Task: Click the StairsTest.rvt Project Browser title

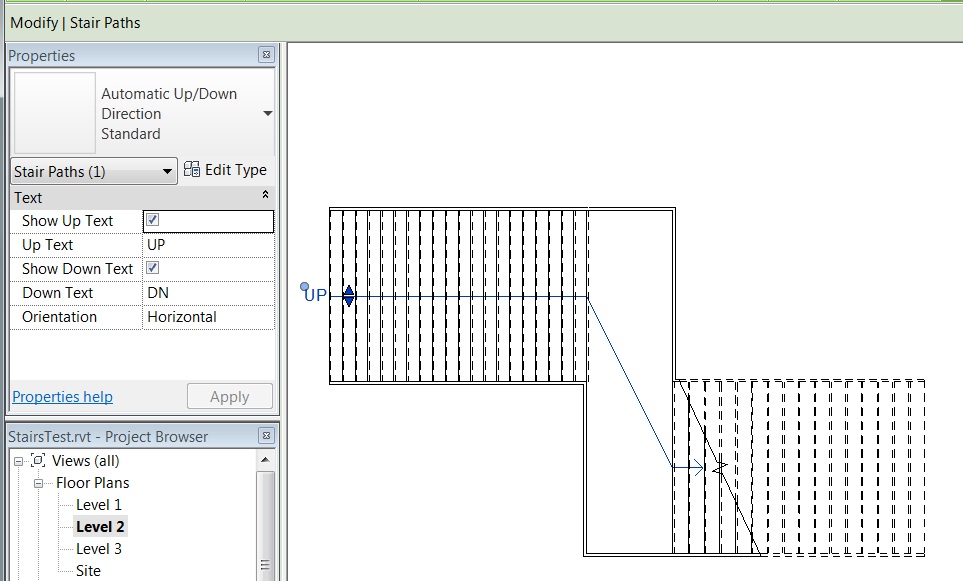Action: [x=108, y=437]
